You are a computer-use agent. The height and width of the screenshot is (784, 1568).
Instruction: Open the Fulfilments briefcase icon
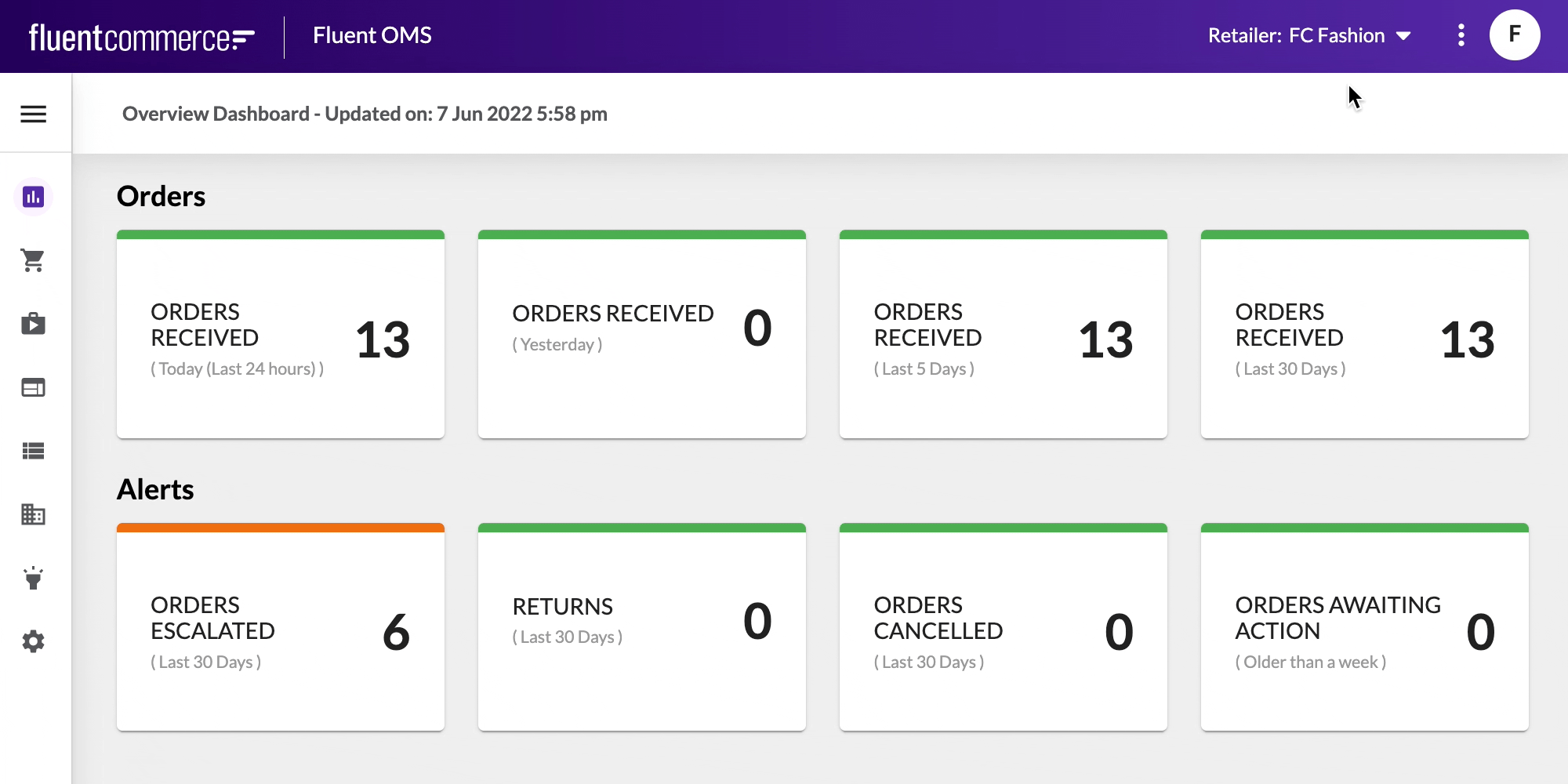(32, 324)
